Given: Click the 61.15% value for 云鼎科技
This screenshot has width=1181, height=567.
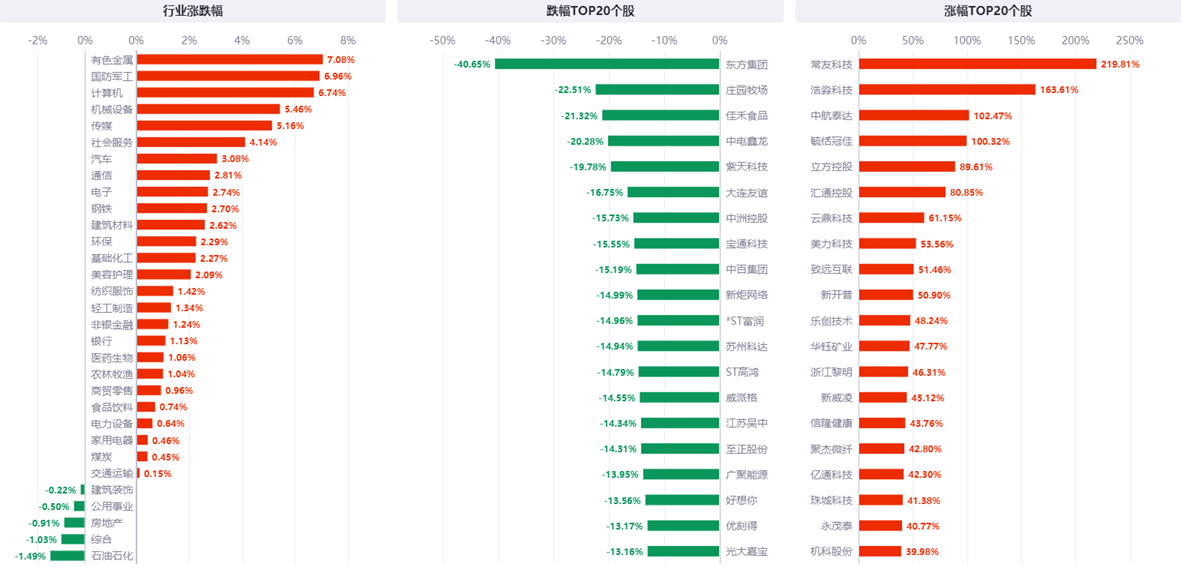Looking at the screenshot, I should click(944, 218).
